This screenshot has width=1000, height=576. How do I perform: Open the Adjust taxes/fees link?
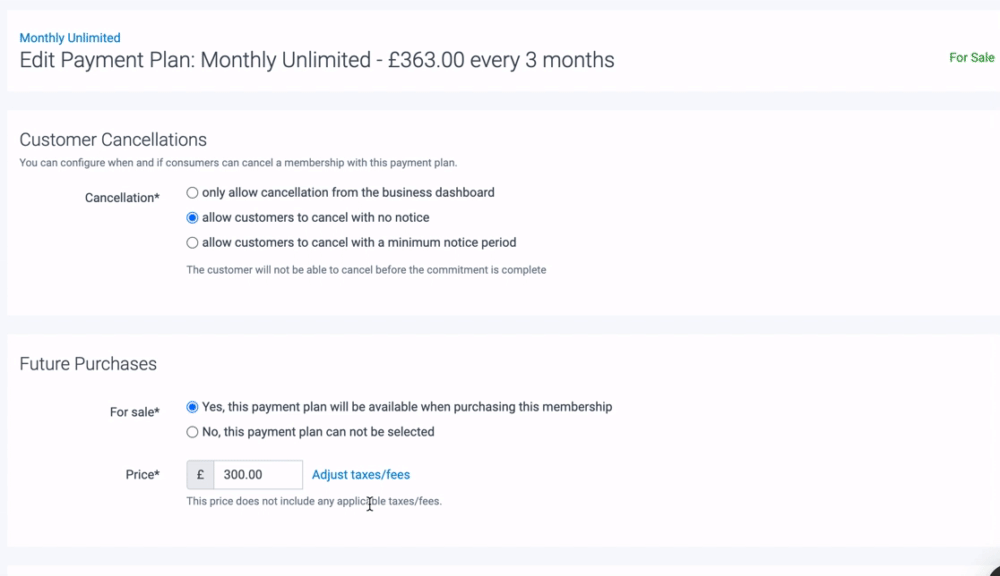(x=361, y=475)
